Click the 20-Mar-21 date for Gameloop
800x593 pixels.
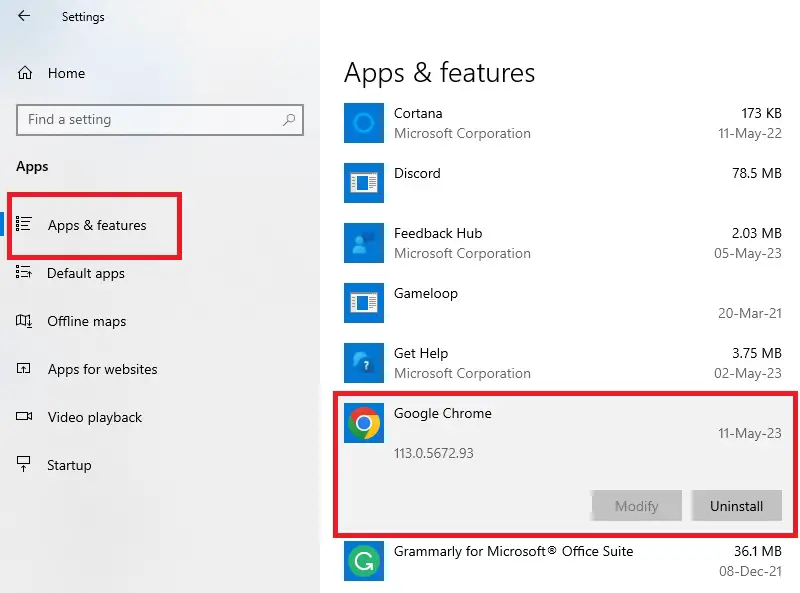pyautogui.click(x=749, y=313)
